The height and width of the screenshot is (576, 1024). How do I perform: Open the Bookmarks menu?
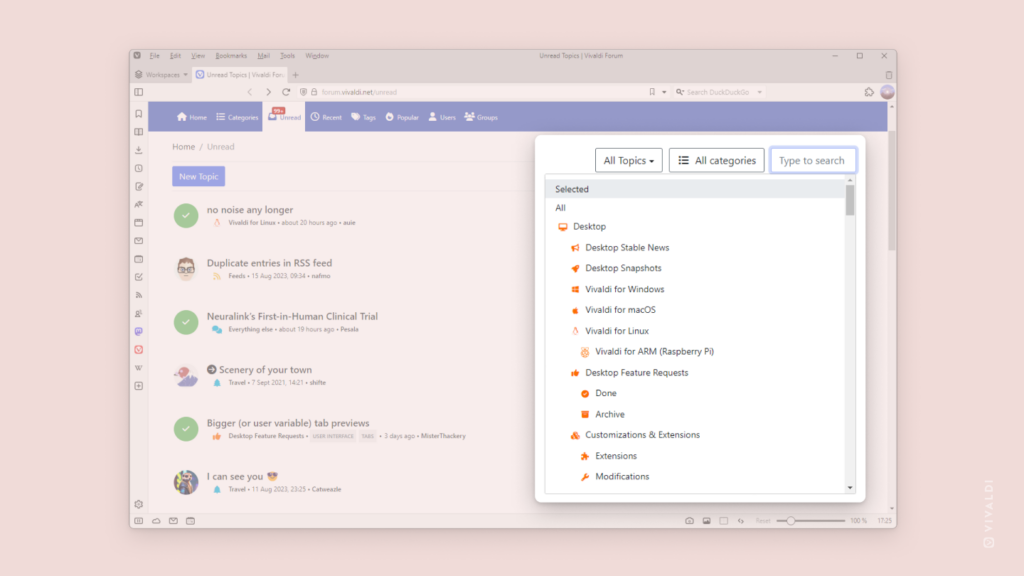tap(231, 56)
